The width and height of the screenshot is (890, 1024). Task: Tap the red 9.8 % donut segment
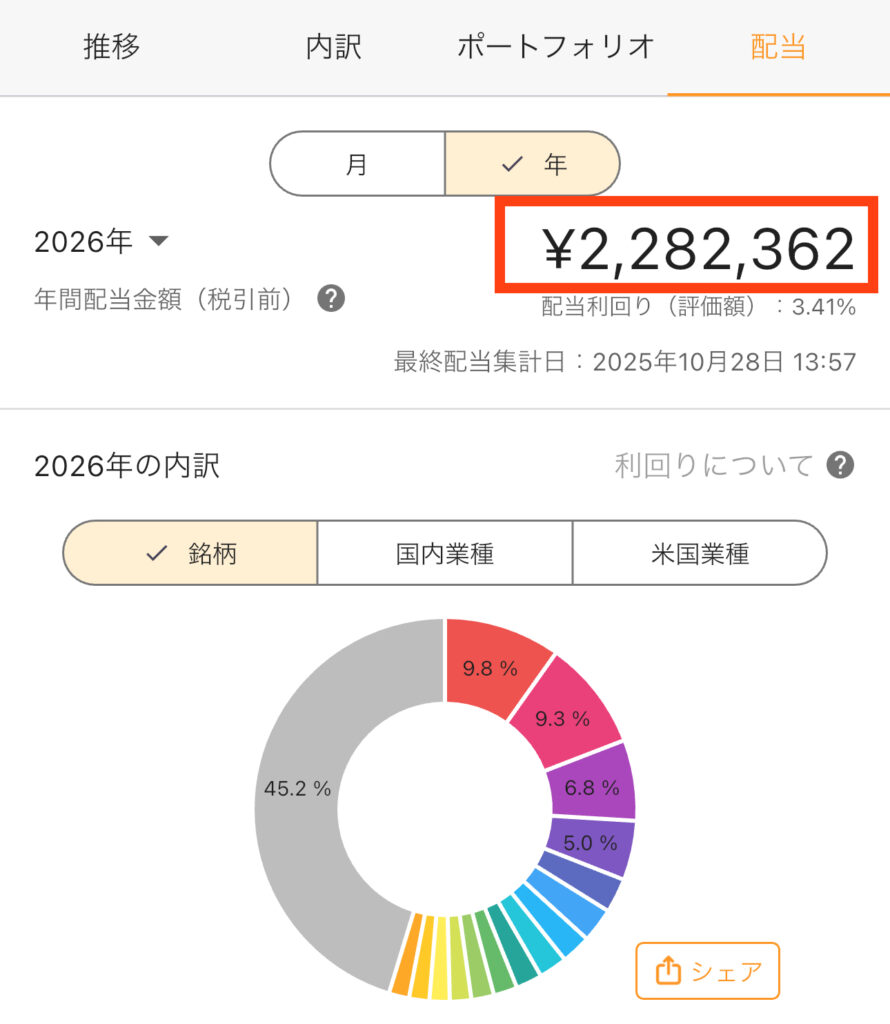(x=490, y=668)
